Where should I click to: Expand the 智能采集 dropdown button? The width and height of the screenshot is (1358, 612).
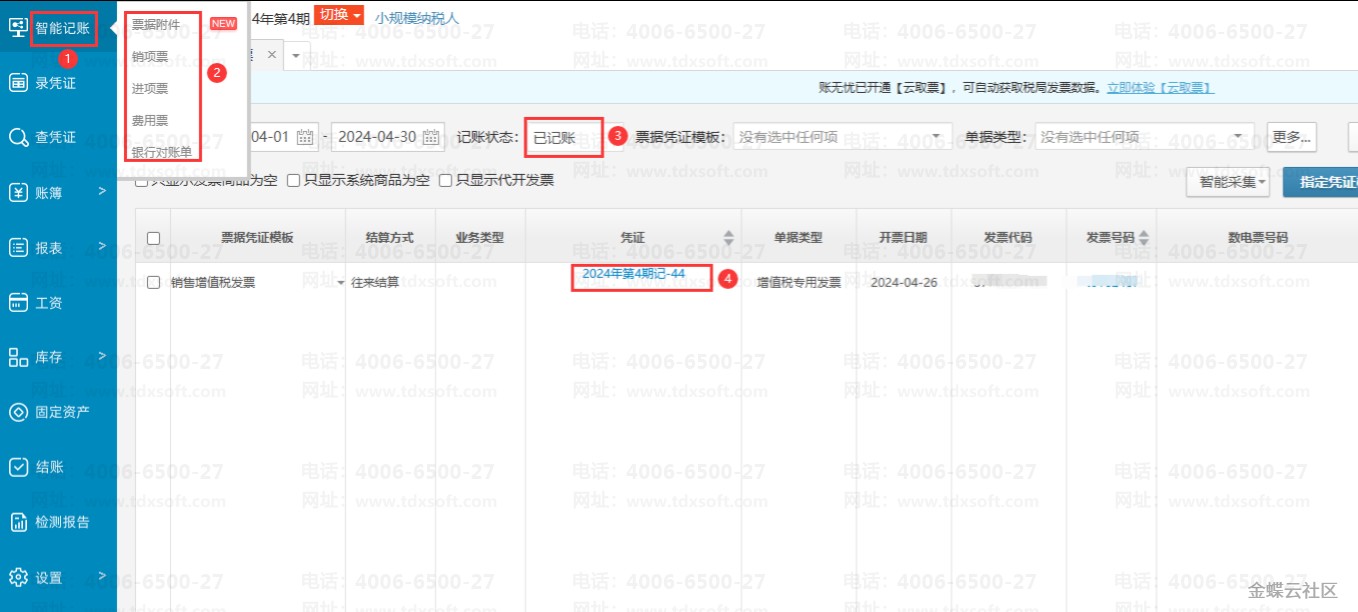(1227, 182)
